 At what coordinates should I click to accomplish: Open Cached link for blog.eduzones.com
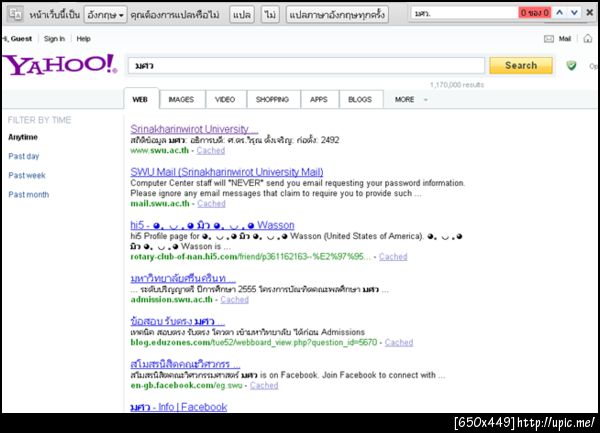tap(399, 342)
